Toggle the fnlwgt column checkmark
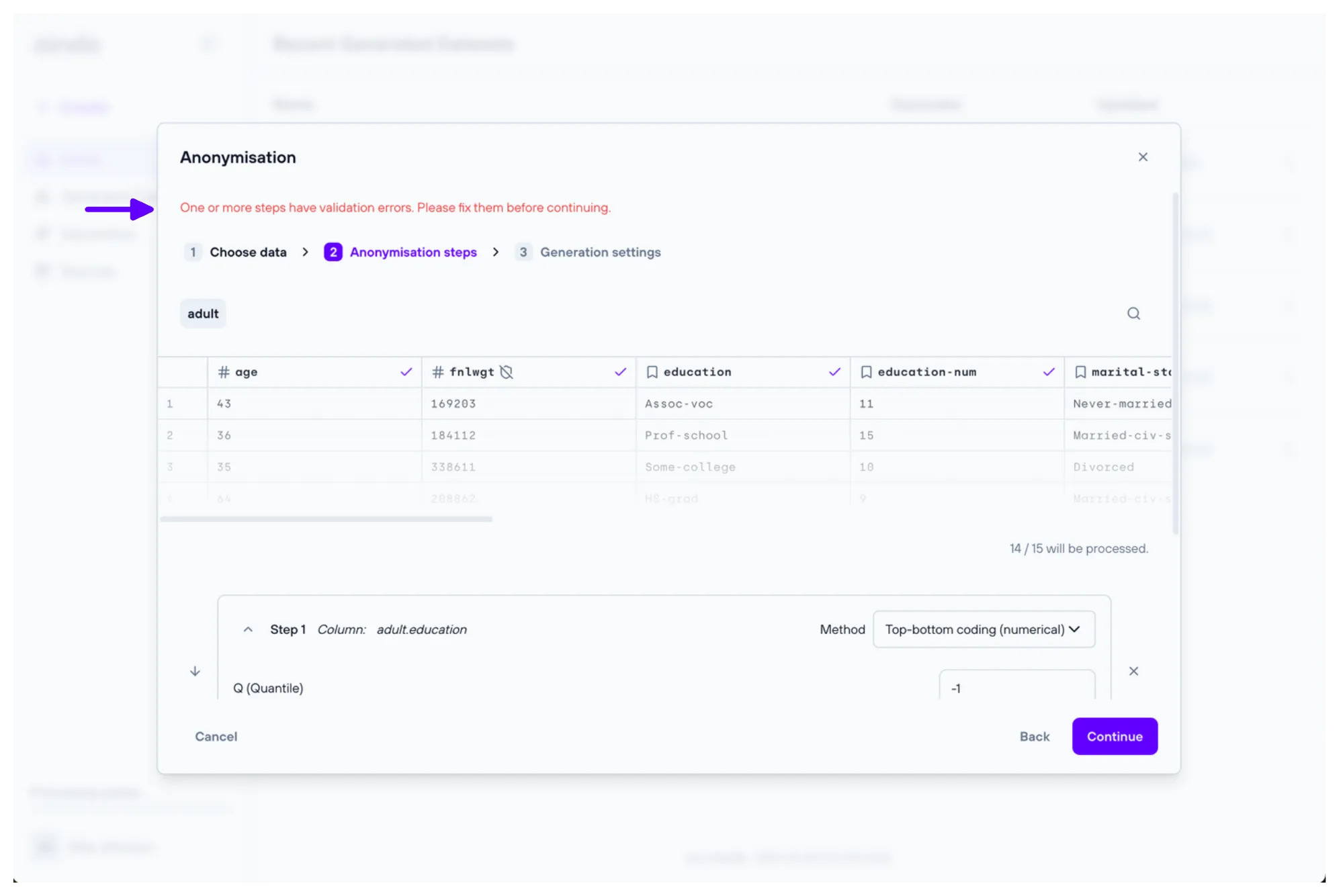The height and width of the screenshot is (896, 1339). tap(620, 372)
